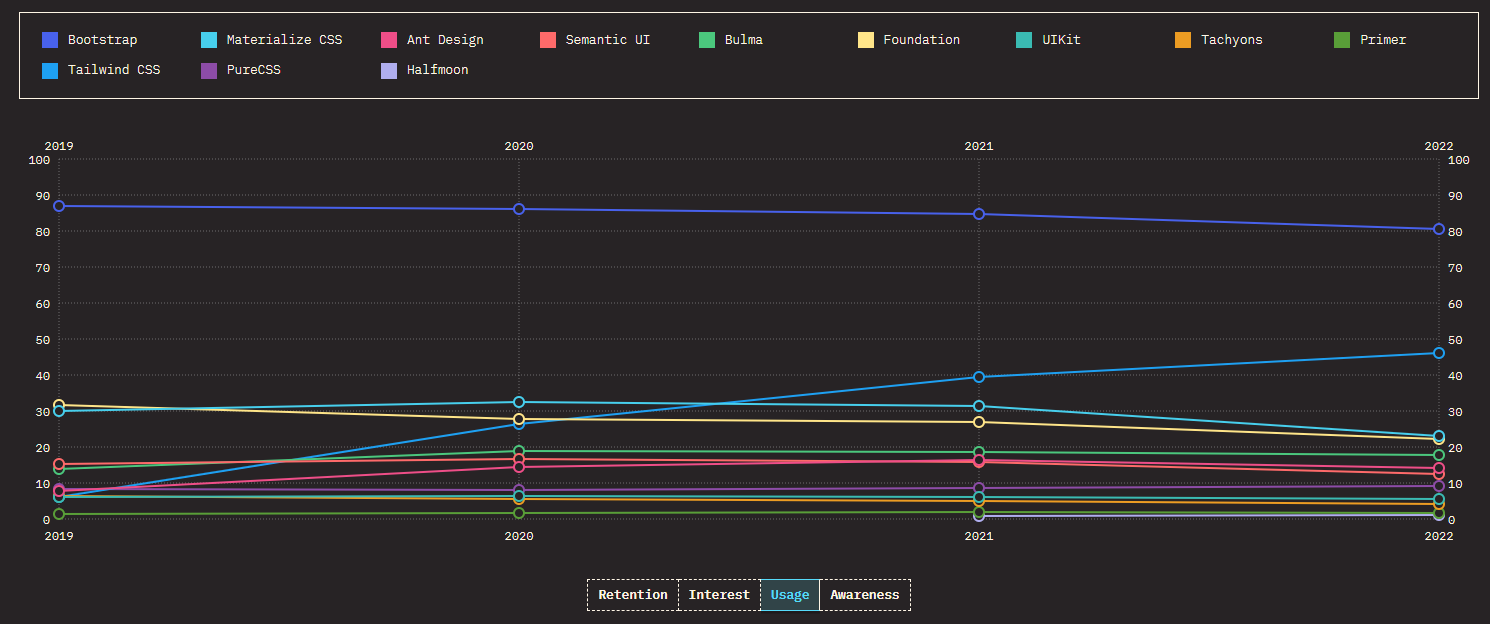This screenshot has height=624, width=1490.
Task: Select the Usage tab
Action: [790, 595]
